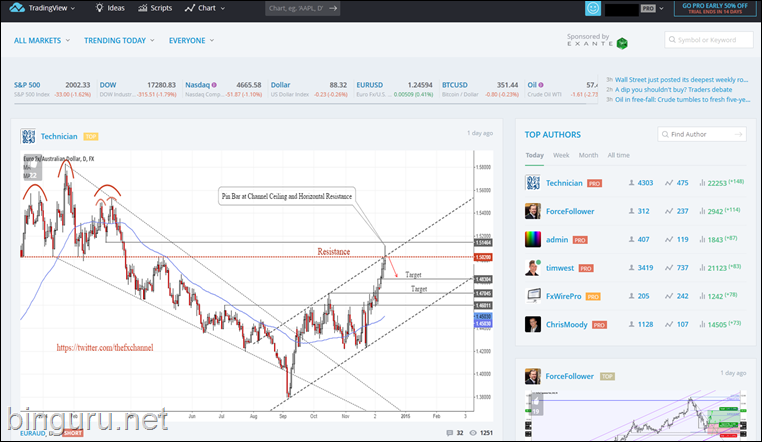762x442 pixels.
Task: Open the Ideas lightbulb menu item
Action: (110, 8)
